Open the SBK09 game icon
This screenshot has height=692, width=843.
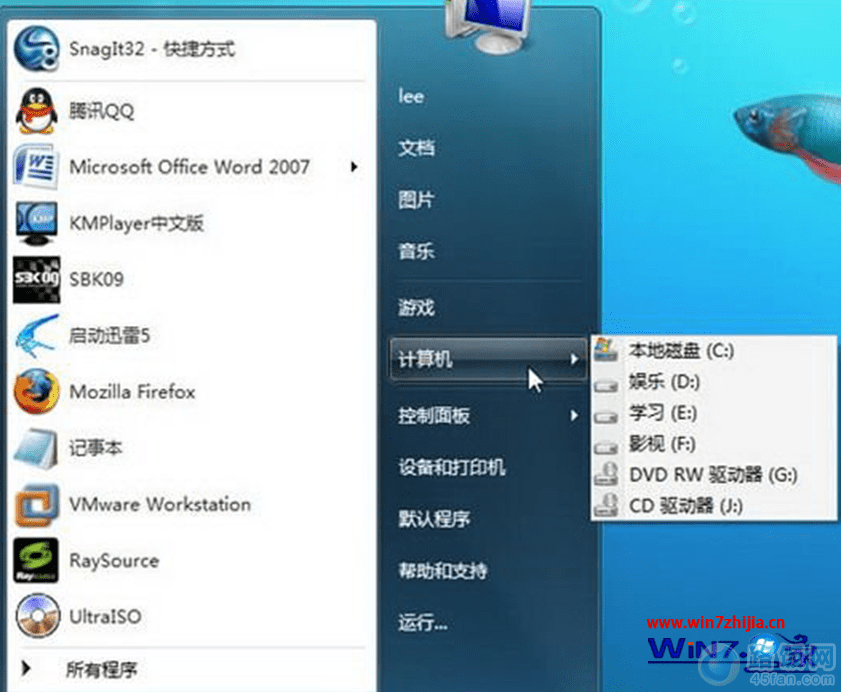(37, 280)
